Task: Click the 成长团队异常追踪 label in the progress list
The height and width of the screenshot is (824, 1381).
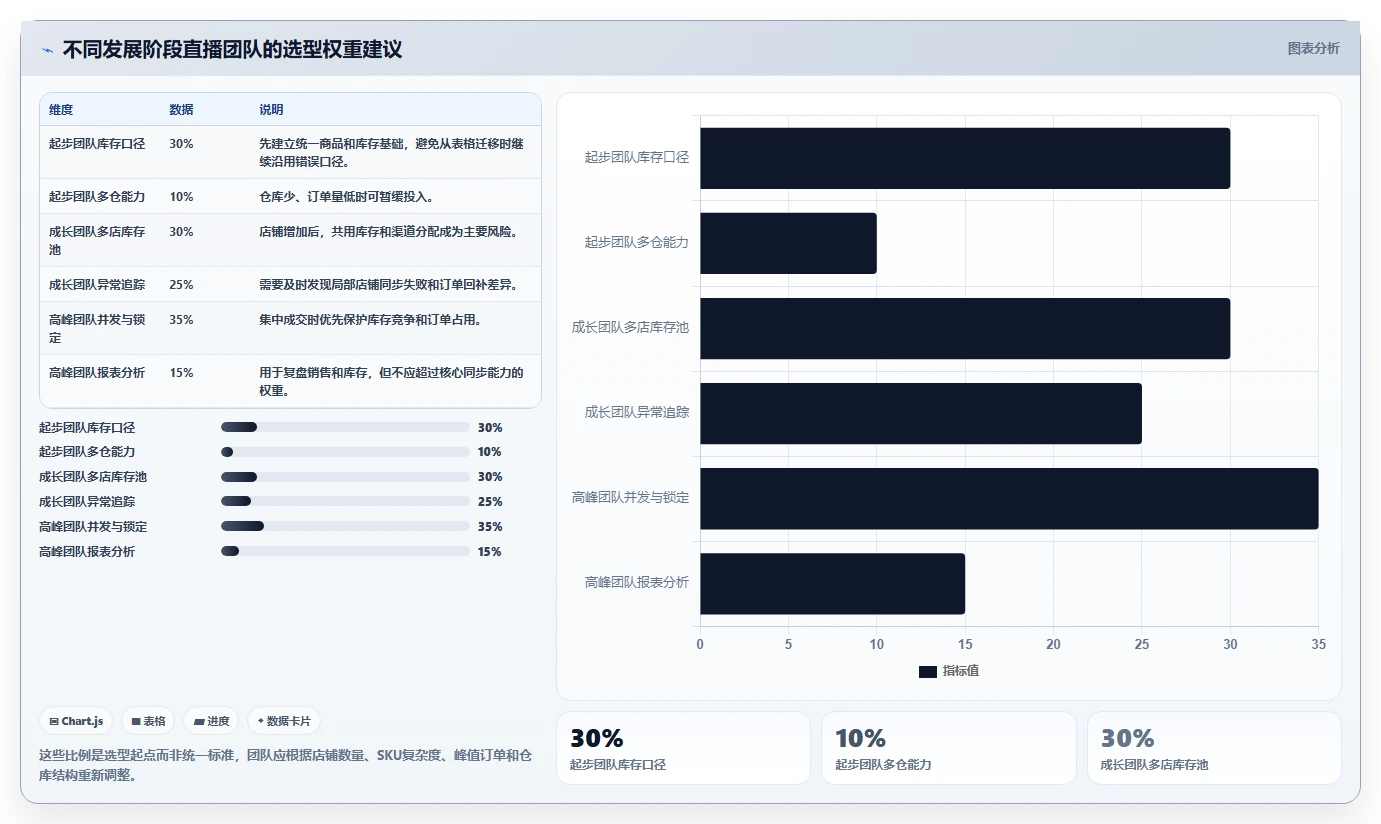Action: tap(87, 502)
